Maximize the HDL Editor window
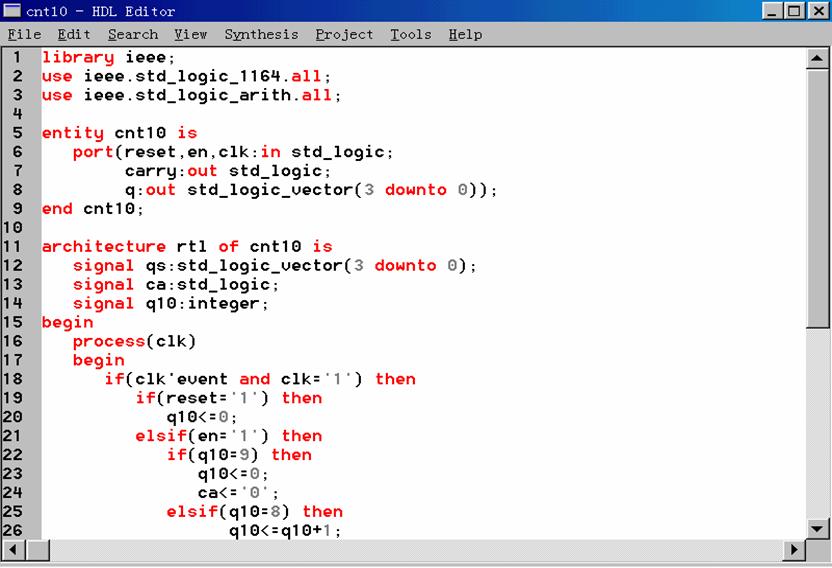This screenshot has height=568, width=832. (794, 11)
